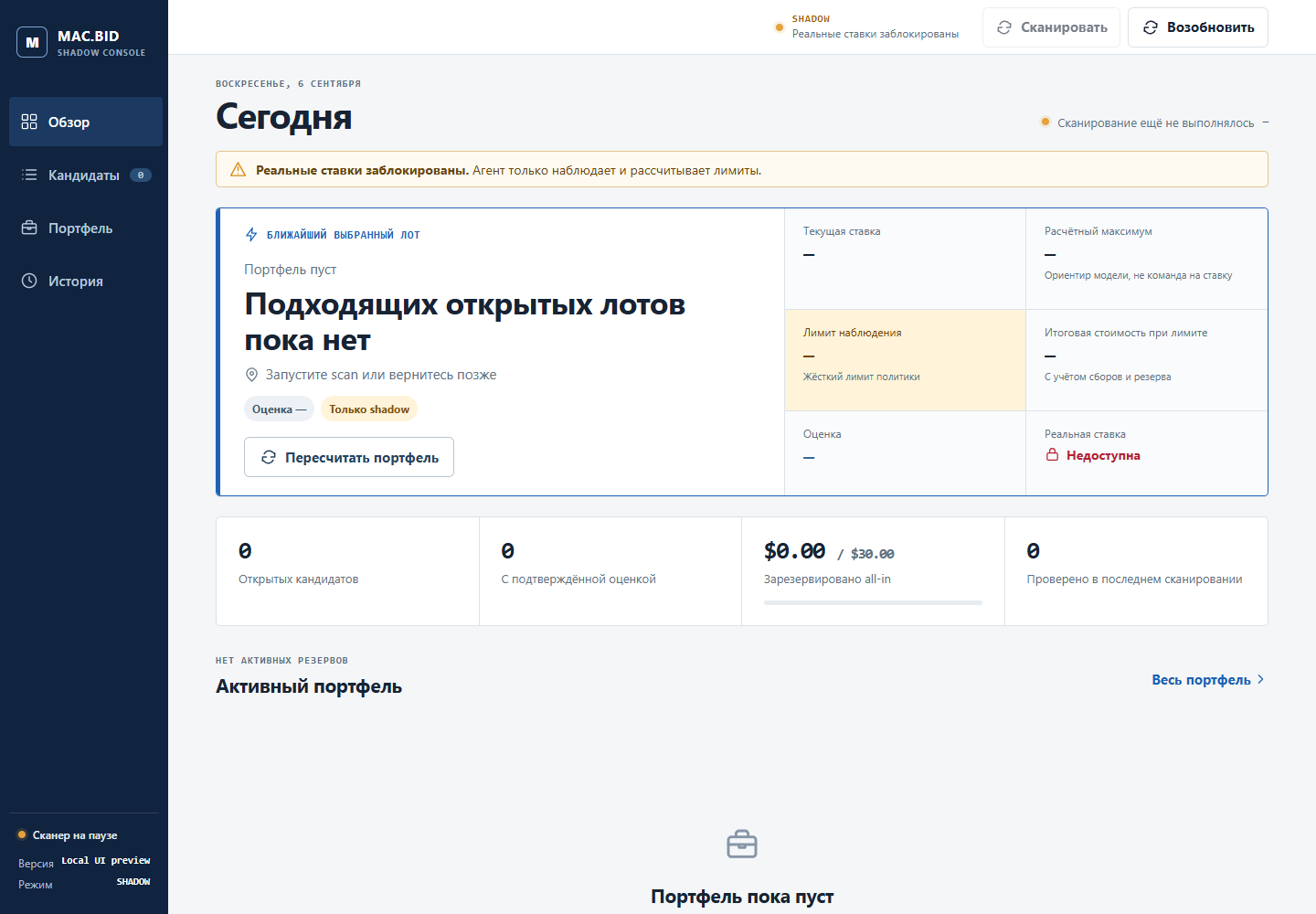Click Итоговая стоимость при лимите label
Image resolution: width=1316 pixels, height=914 pixels.
(1126, 333)
